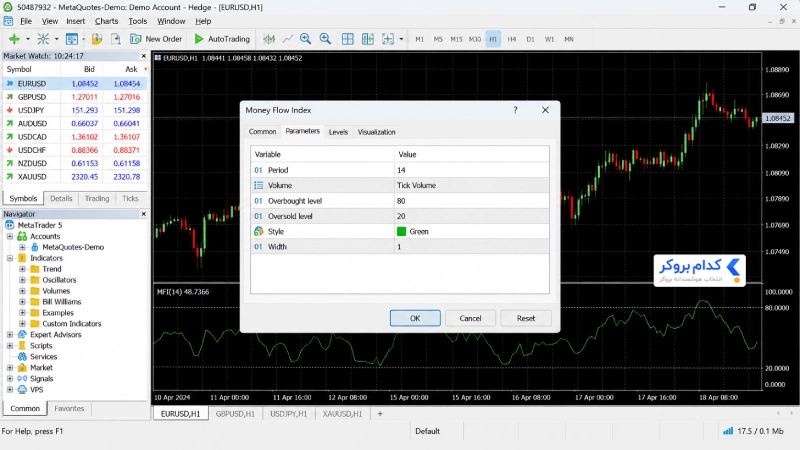Open the new chart dropdown arrow

(x=28, y=39)
